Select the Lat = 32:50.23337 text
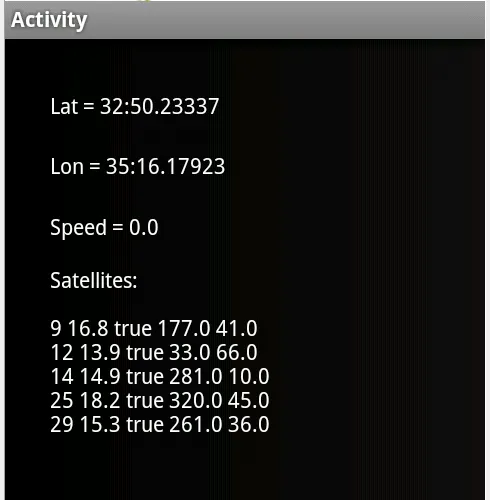The width and height of the screenshot is (490, 500). click(x=135, y=107)
